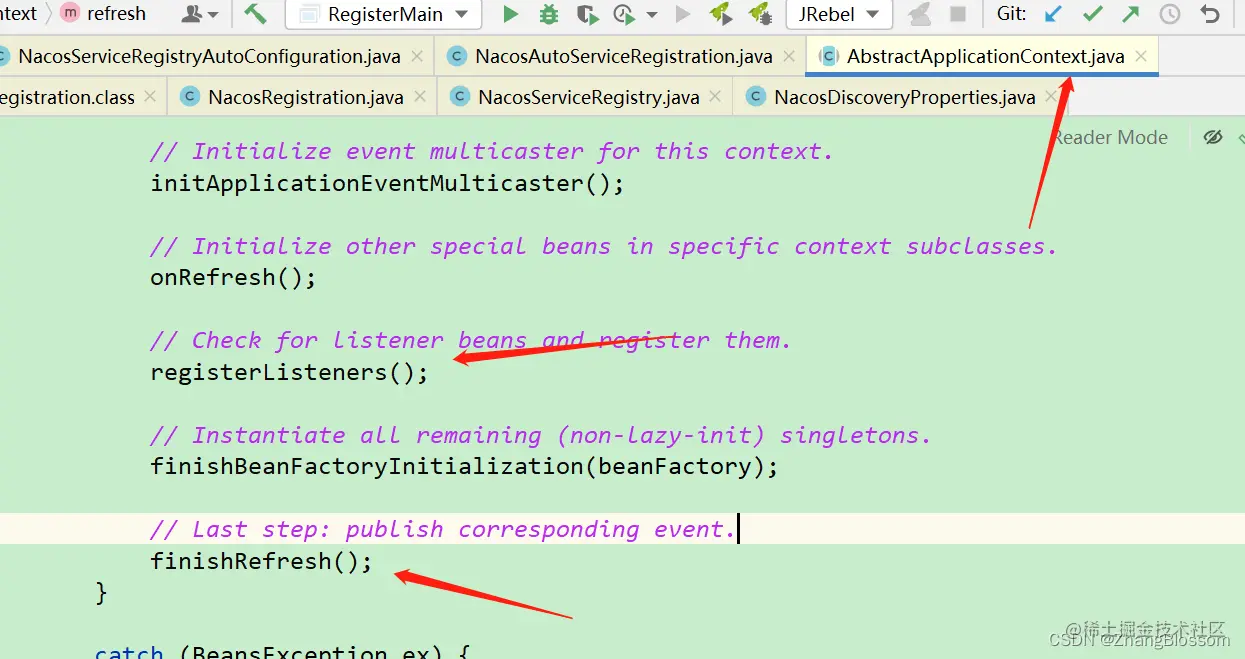
Task: Run RegisterMain with the green play button
Action: (511, 14)
